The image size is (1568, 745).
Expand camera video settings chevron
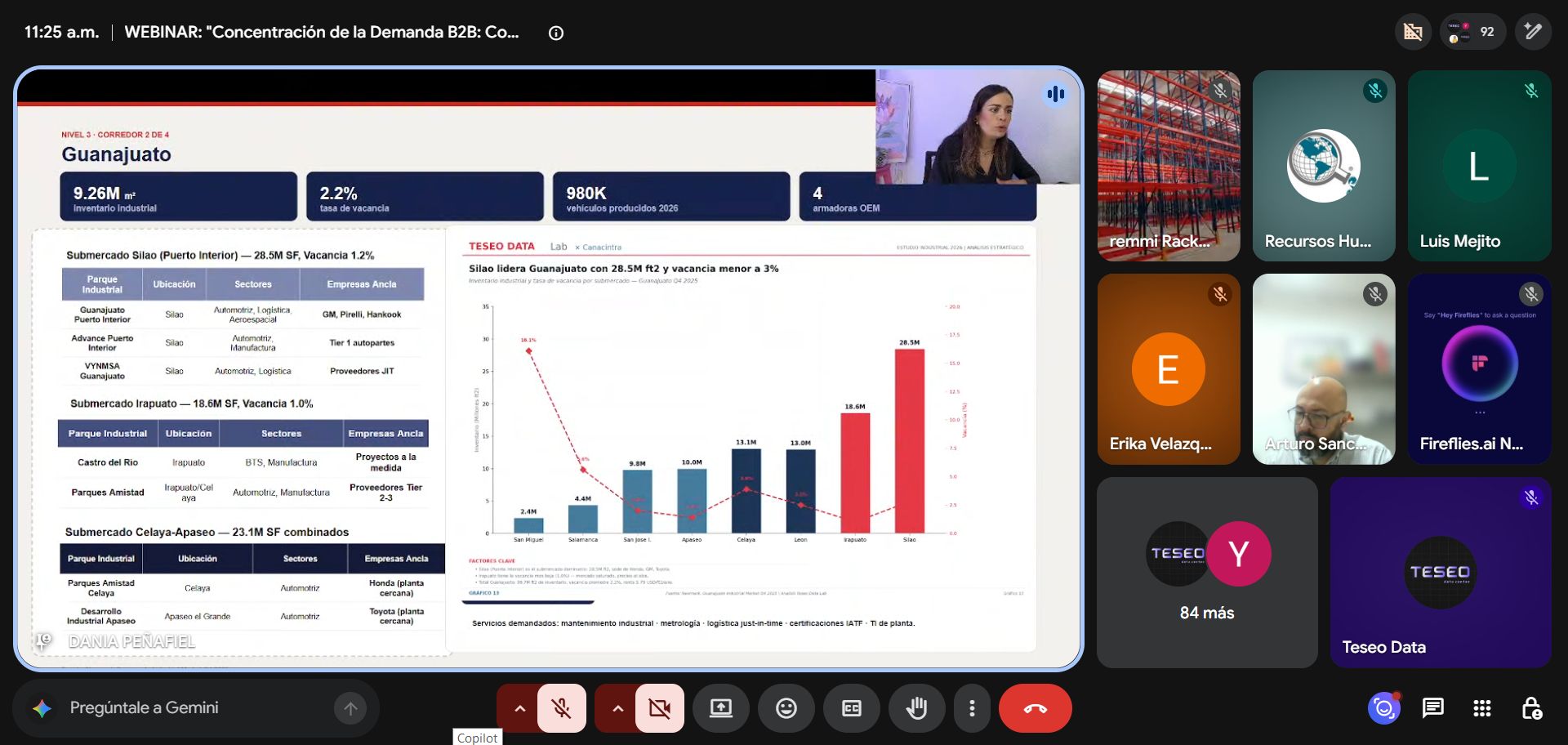point(618,708)
